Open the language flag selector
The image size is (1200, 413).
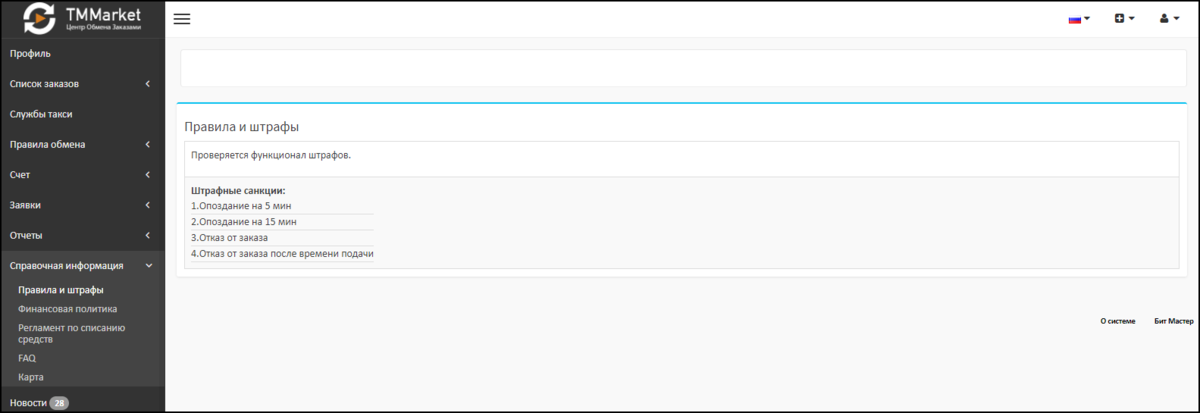[1079, 19]
